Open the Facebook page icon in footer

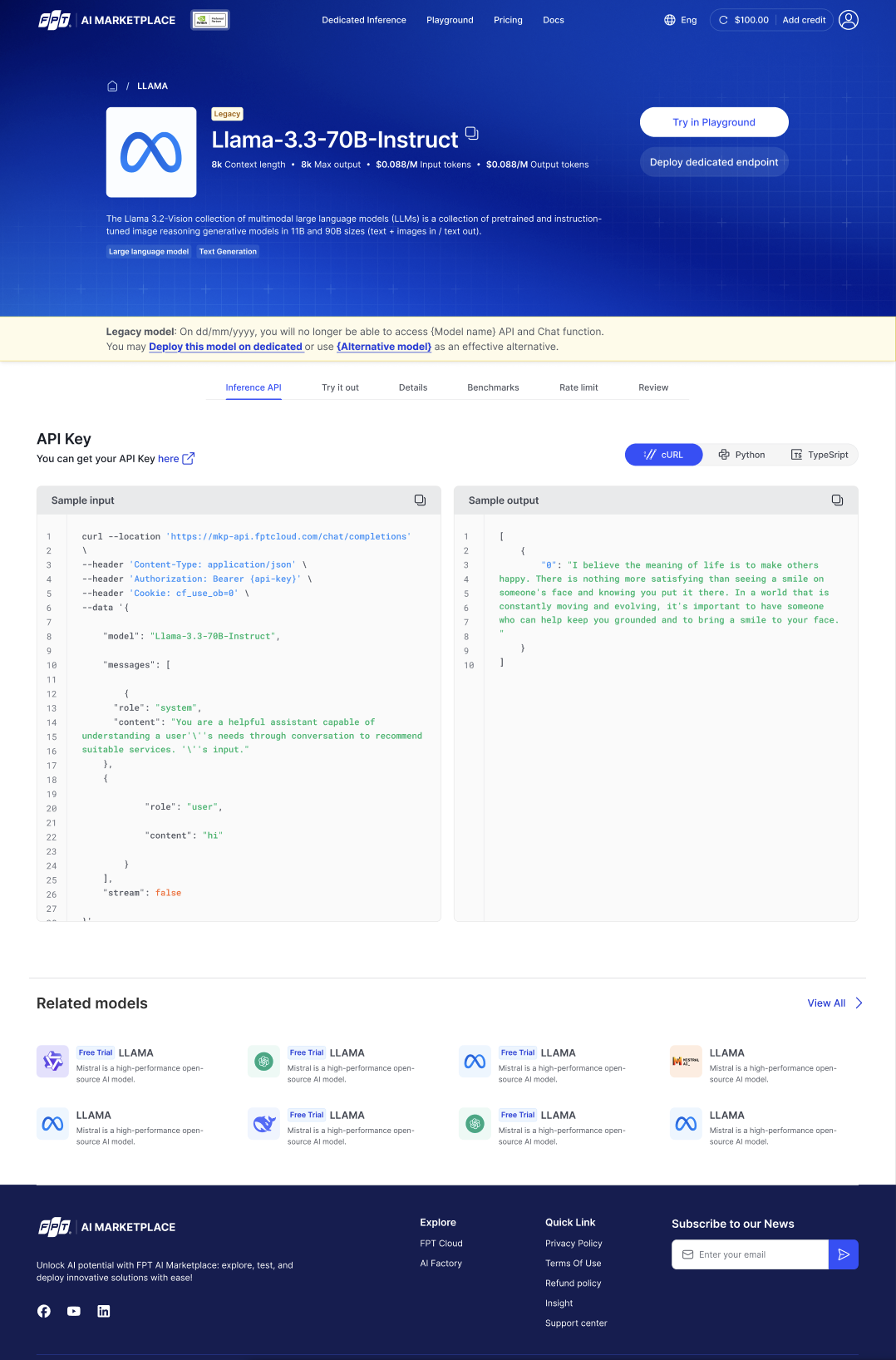click(44, 1311)
